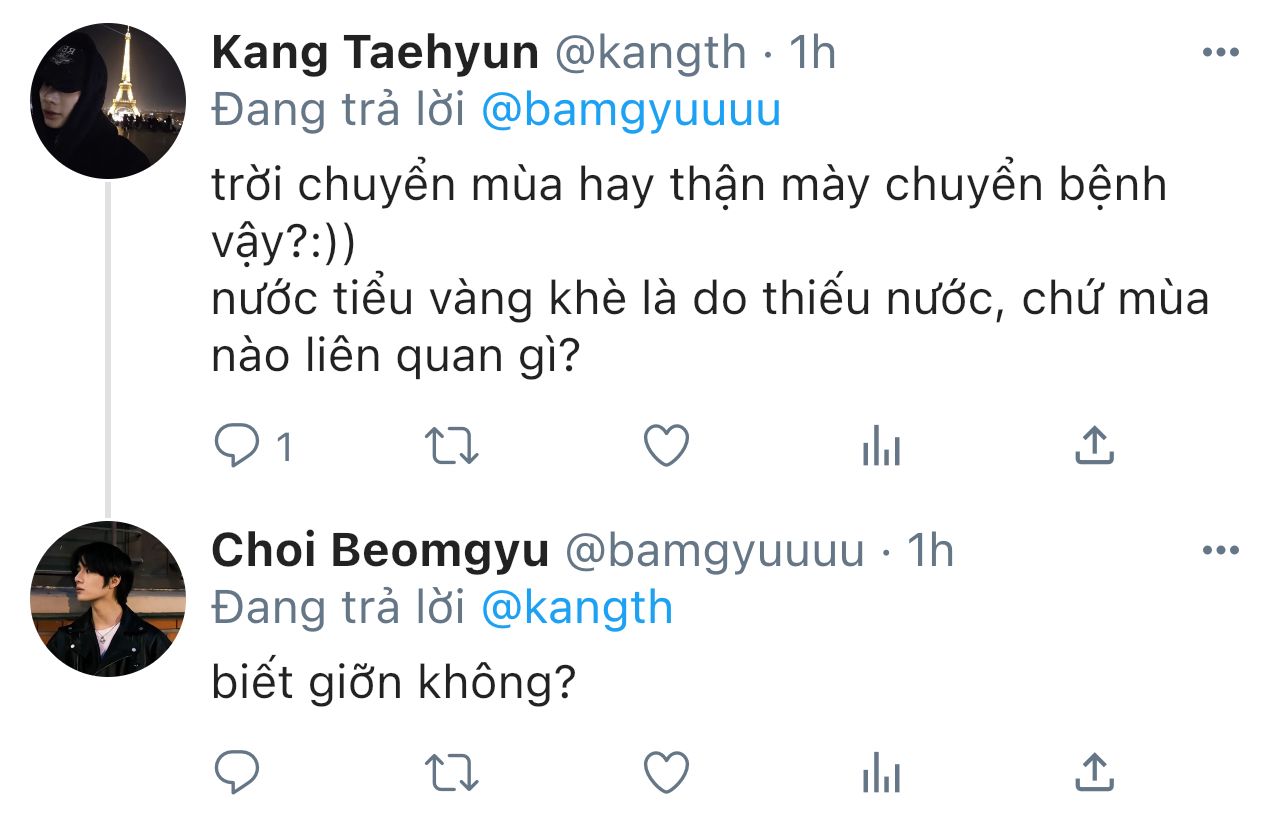
Task: Reply to Choi Beomgyu's tweet
Action: pyautogui.click(x=238, y=772)
